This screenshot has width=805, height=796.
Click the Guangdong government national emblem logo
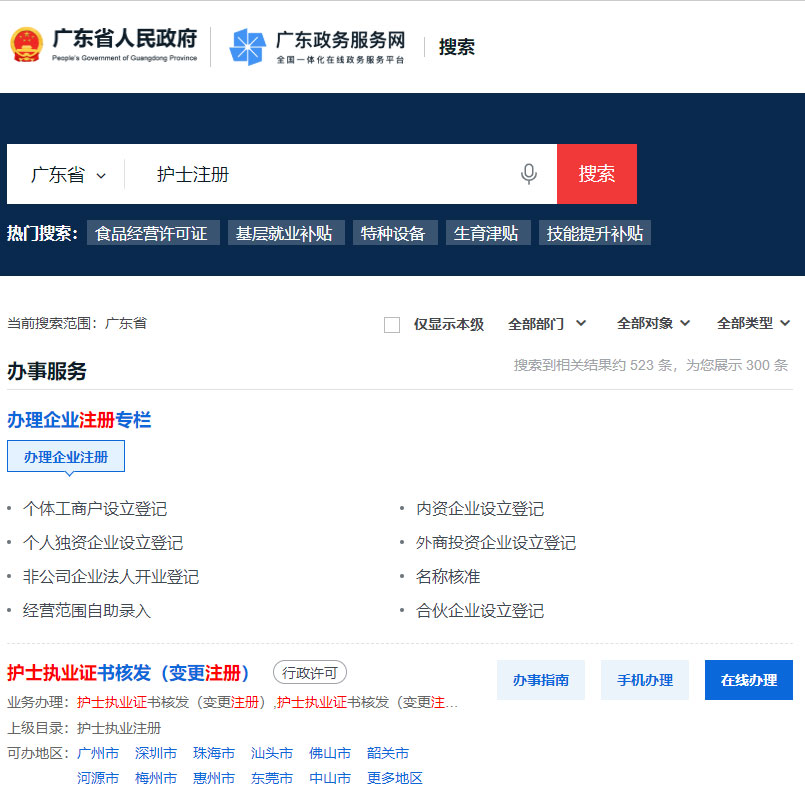(26, 45)
